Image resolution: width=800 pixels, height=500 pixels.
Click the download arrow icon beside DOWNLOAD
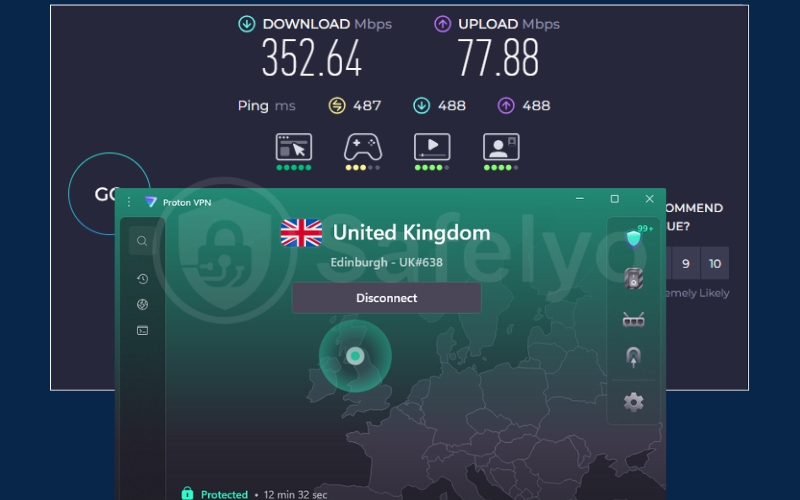(247, 24)
